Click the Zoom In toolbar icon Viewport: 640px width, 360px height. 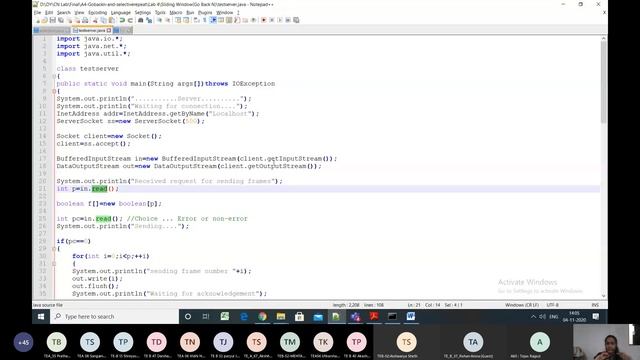[160, 20]
